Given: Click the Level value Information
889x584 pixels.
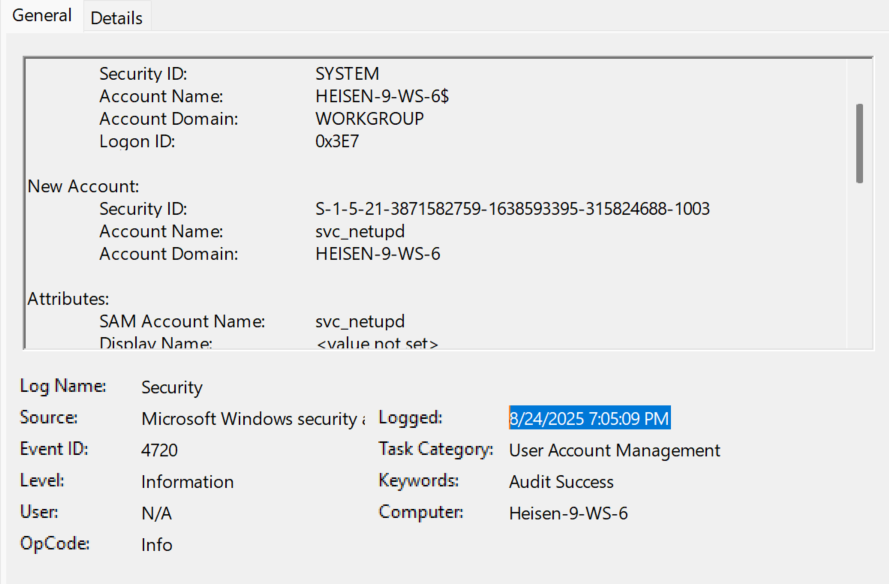Looking at the screenshot, I should (x=187, y=481).
